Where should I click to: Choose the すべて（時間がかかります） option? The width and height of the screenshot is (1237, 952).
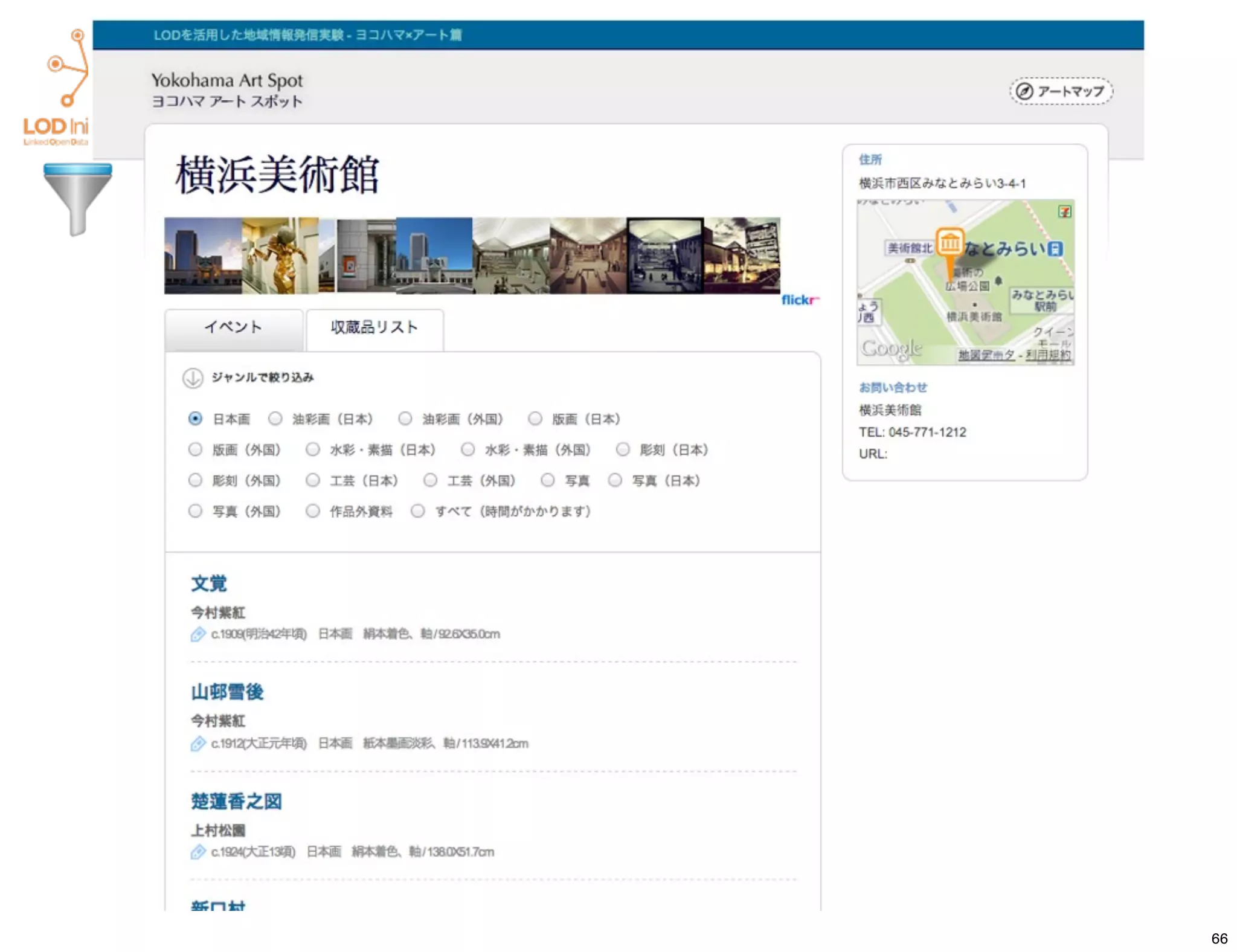click(x=418, y=511)
